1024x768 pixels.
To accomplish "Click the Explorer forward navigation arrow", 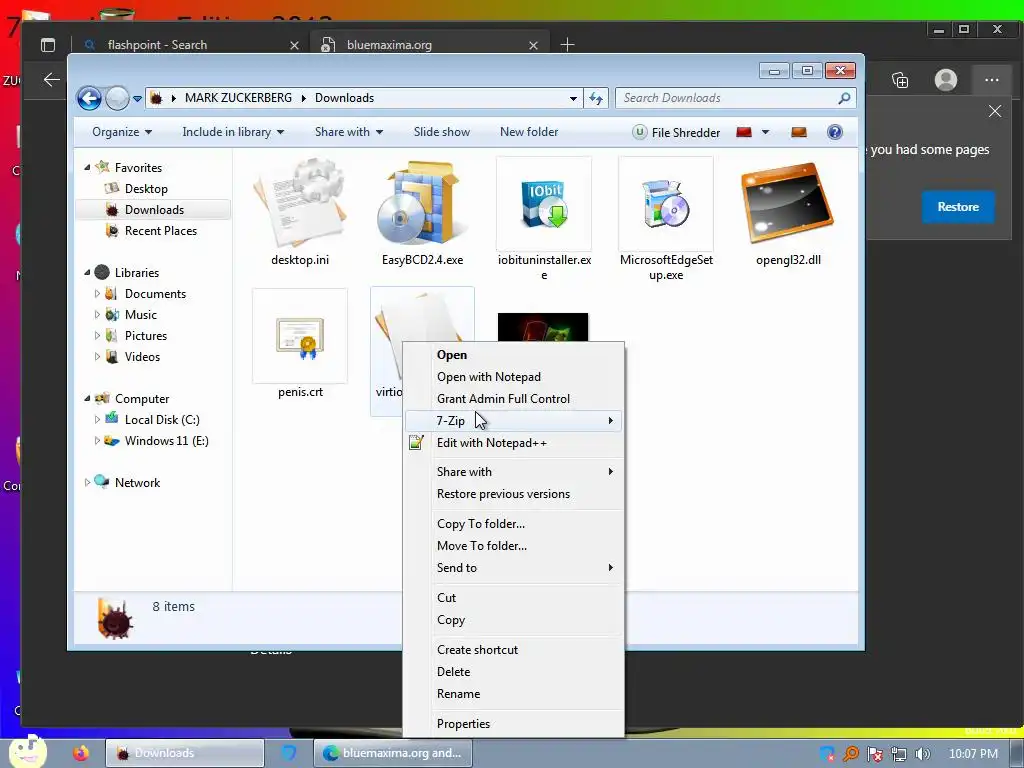I will pyautogui.click(x=117, y=99).
